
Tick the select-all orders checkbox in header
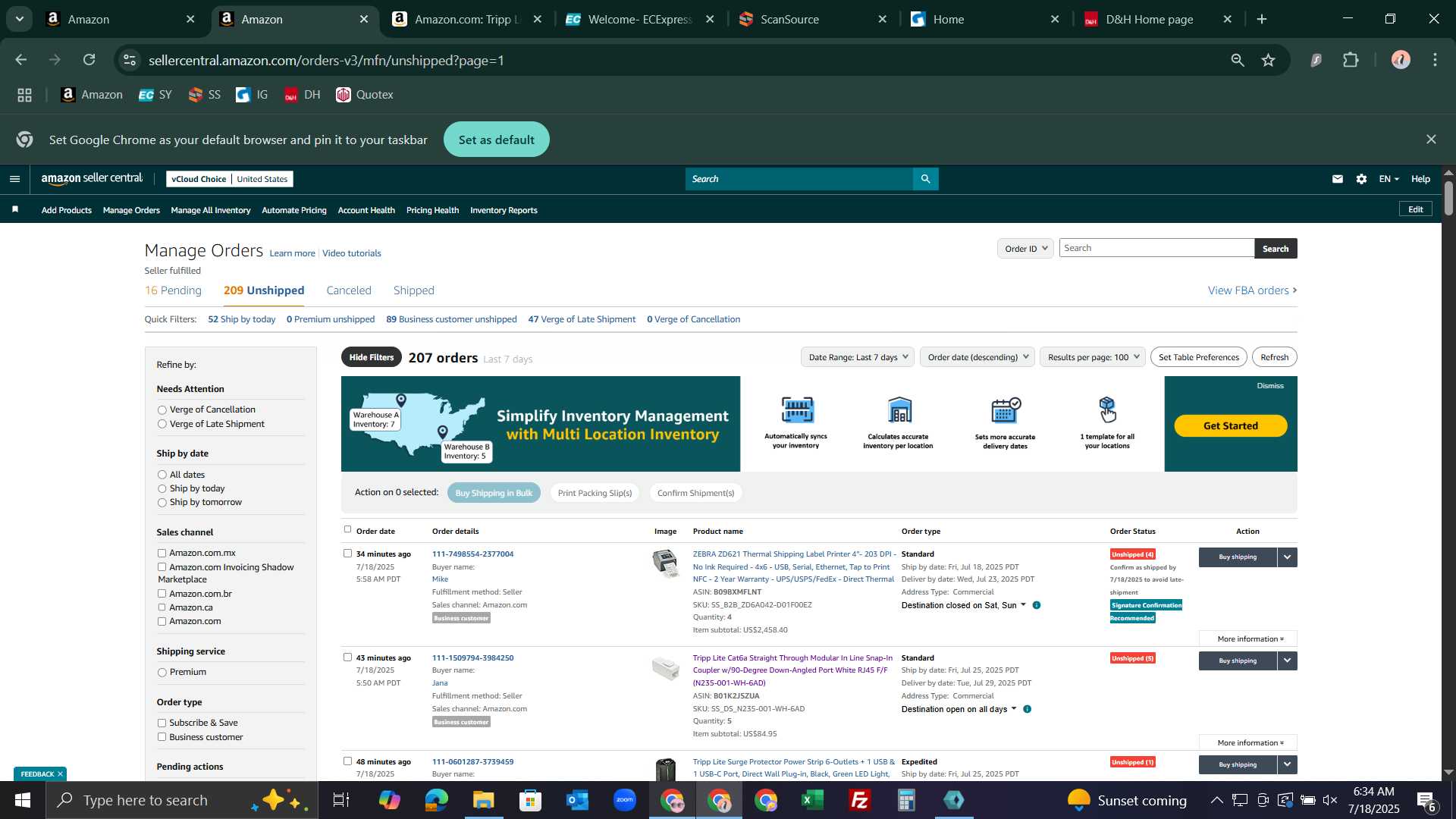click(348, 529)
